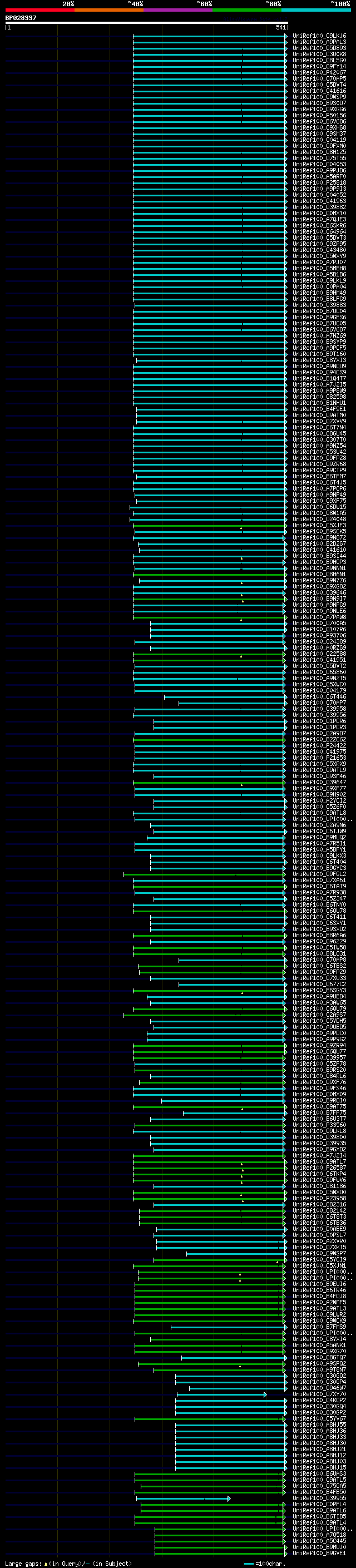Select the UniRef100_O65860 entry
Screen dimensions: 356x1568
click(x=319, y=672)
